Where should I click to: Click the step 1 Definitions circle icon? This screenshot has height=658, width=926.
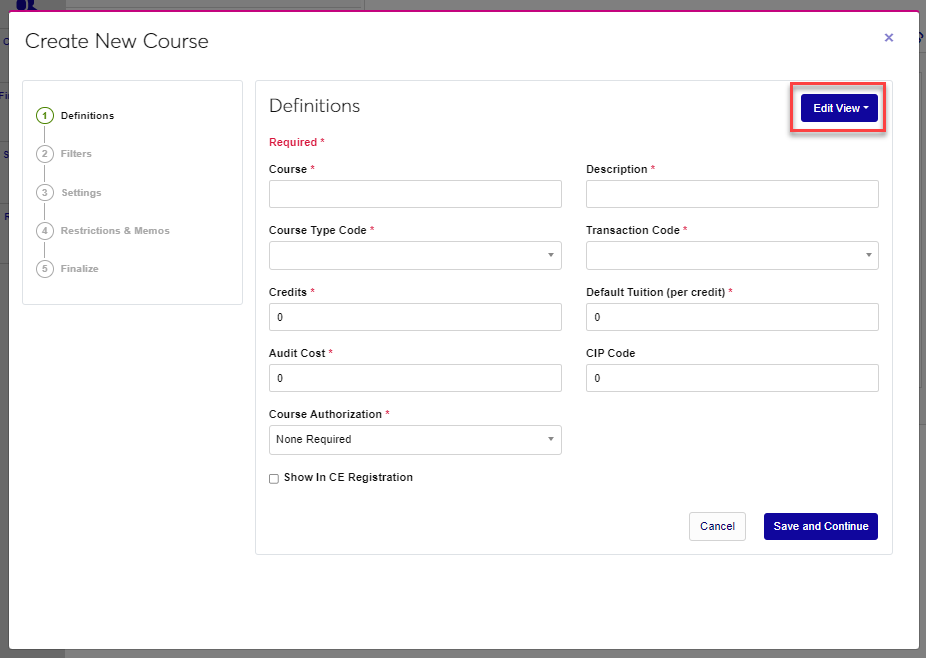[44, 116]
